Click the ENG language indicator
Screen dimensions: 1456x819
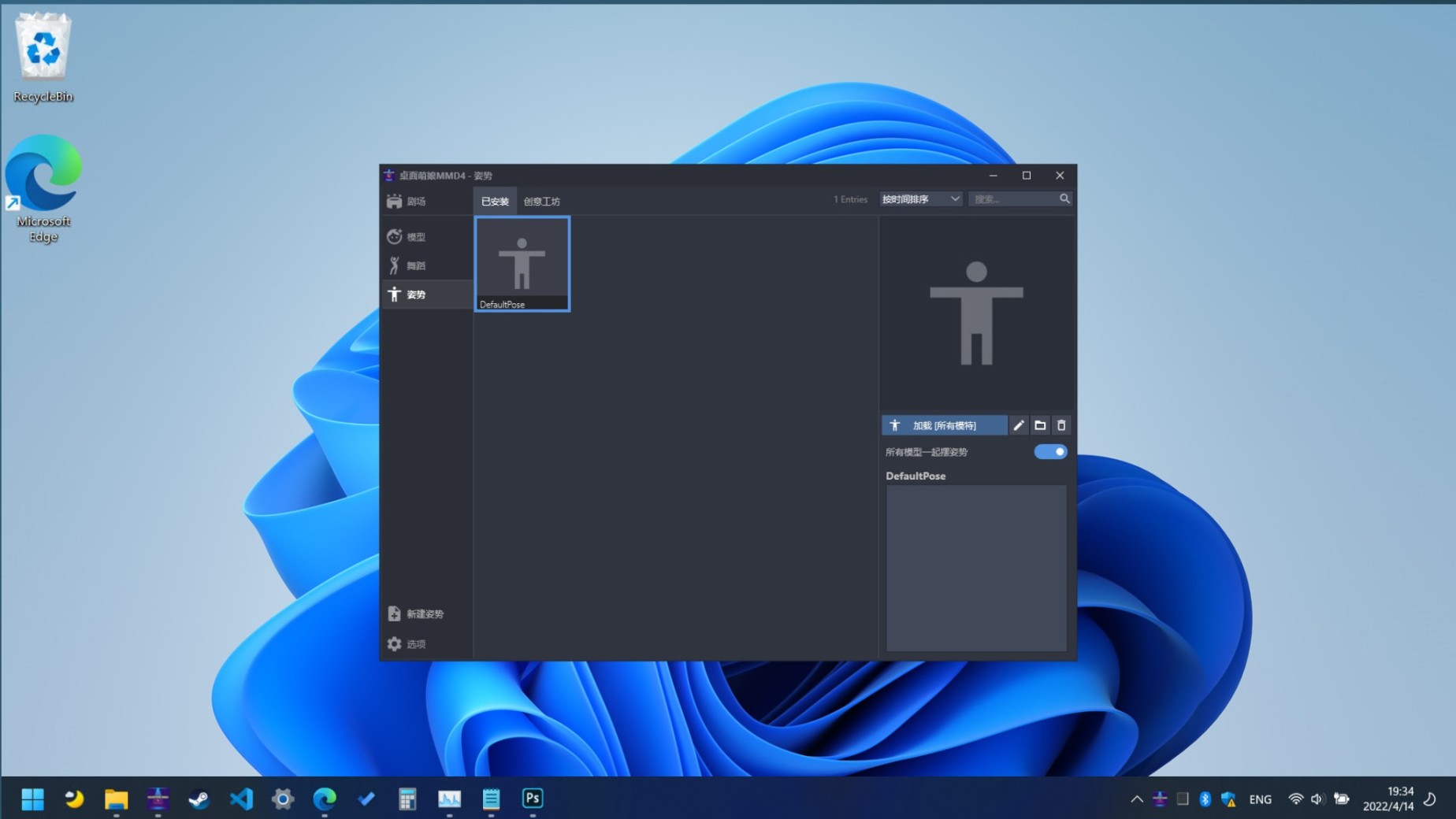(x=1260, y=799)
